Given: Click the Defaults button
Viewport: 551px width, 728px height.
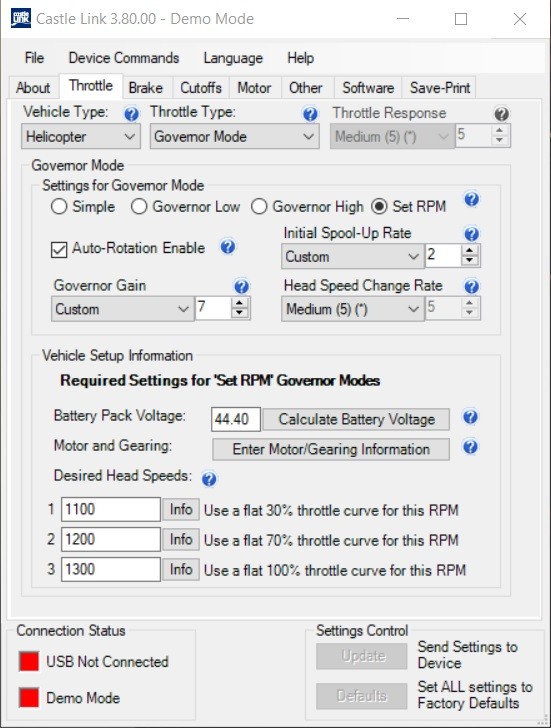Looking at the screenshot, I should pyautogui.click(x=362, y=696).
